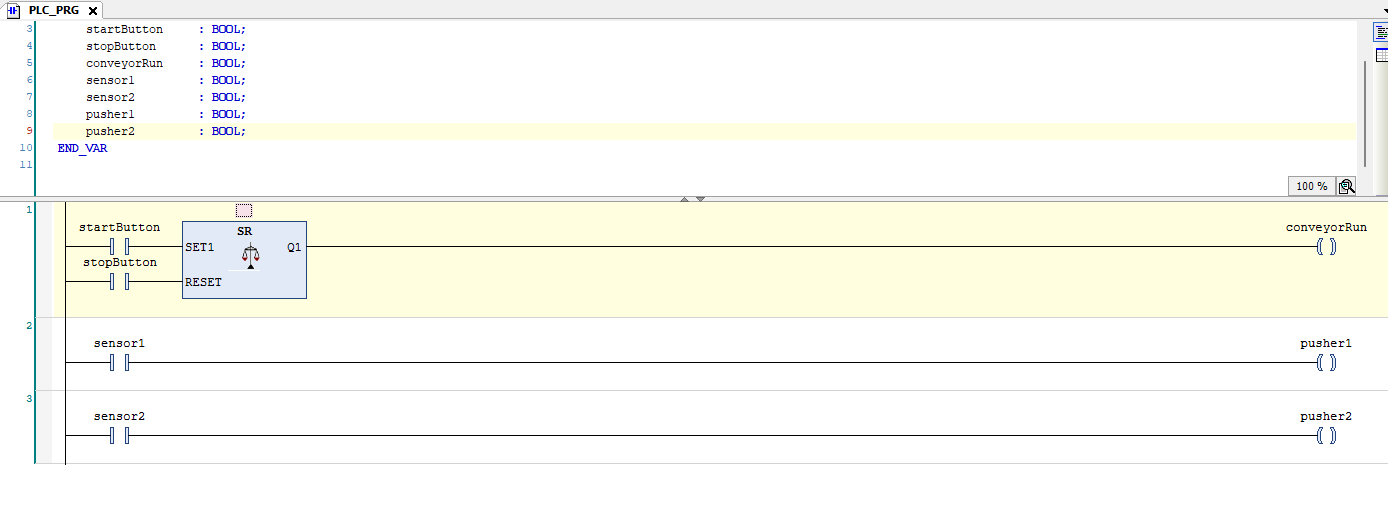Select the sensor1 contact in rung 2

120,362
